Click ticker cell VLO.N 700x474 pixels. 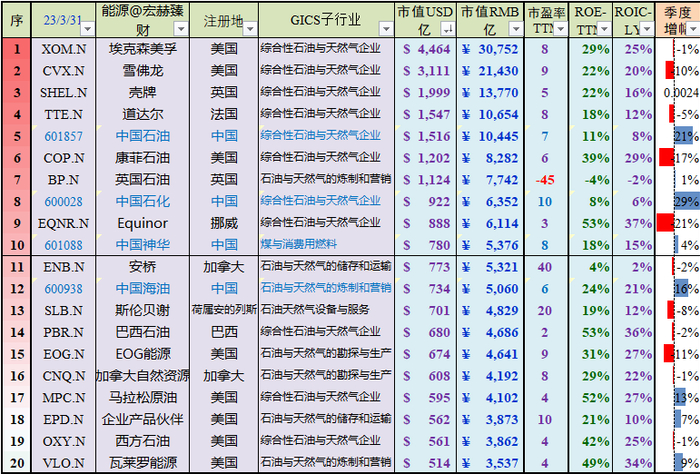[x=63, y=463]
